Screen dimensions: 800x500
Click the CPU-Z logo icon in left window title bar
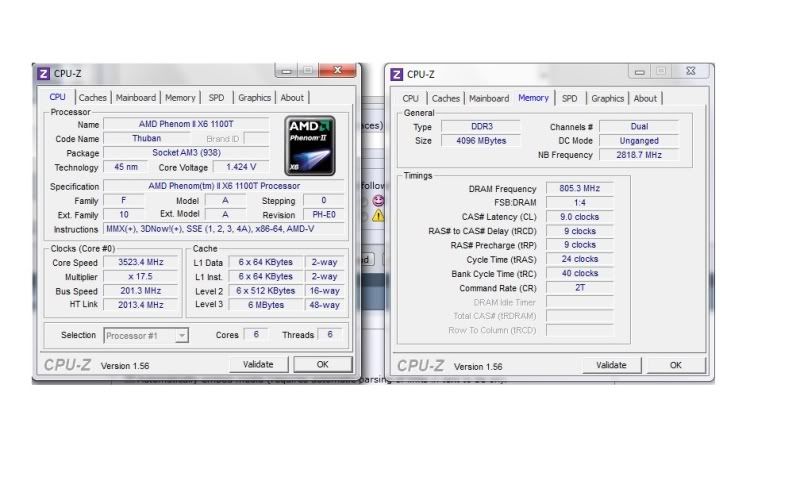coord(43,73)
